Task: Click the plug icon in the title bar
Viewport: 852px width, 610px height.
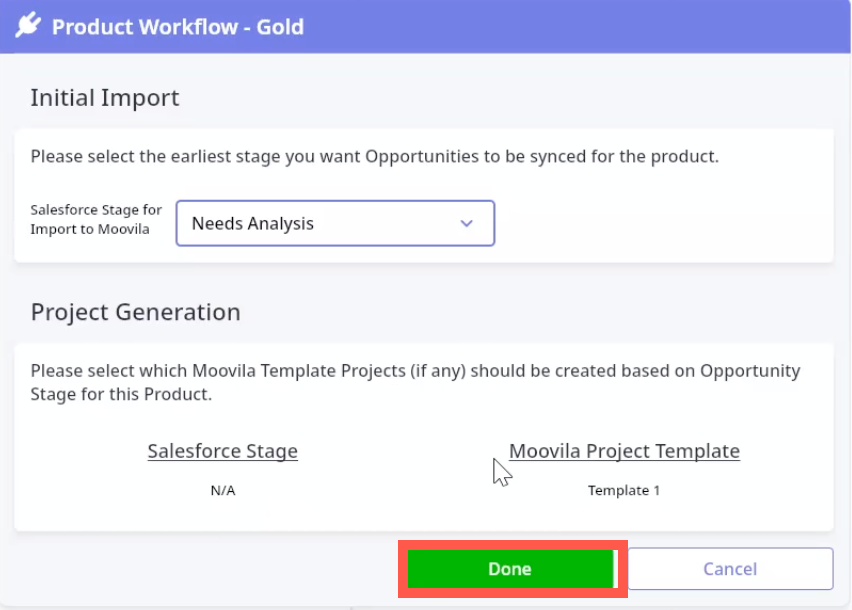Action: [28, 26]
